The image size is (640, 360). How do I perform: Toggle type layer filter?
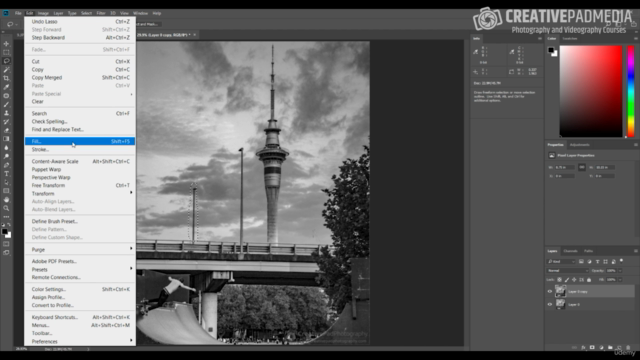point(598,261)
